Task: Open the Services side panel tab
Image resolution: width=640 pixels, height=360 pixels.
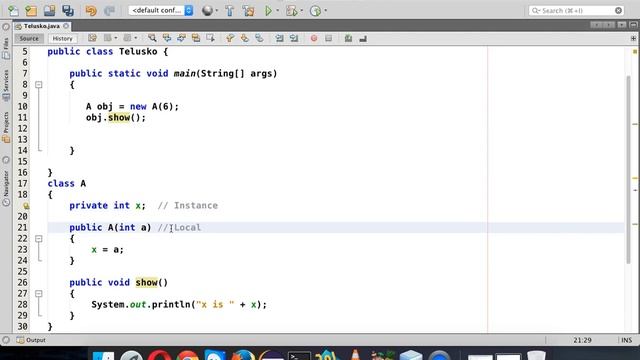Action: click(x=6, y=85)
